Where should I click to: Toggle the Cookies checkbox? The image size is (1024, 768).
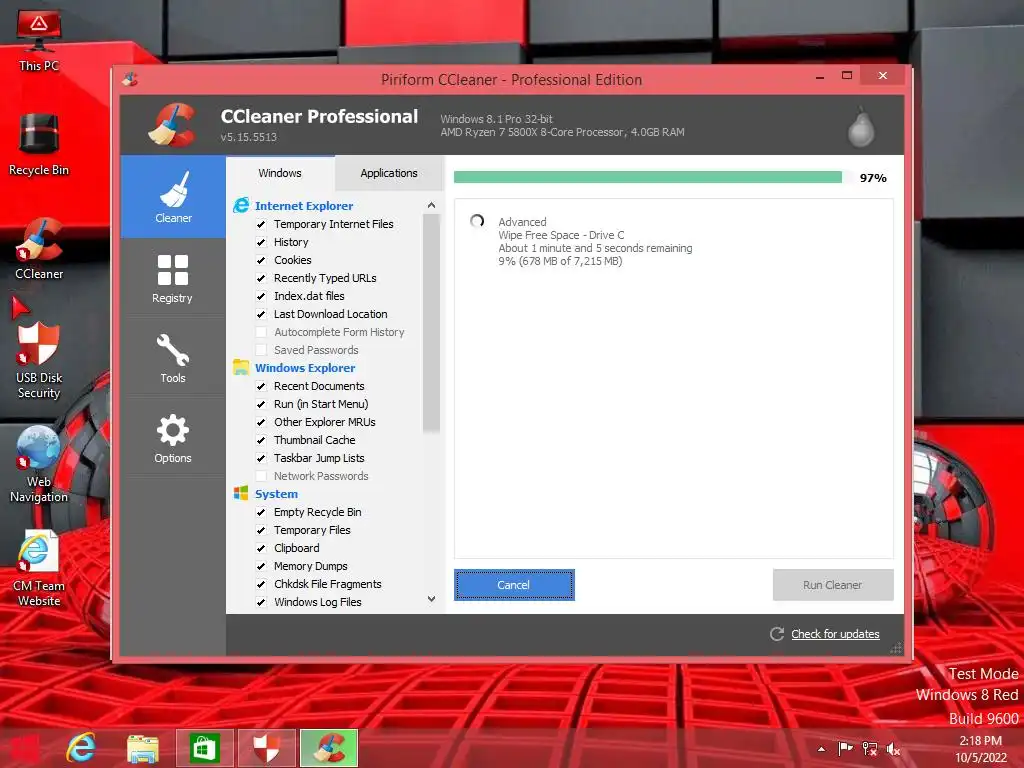pyautogui.click(x=261, y=260)
